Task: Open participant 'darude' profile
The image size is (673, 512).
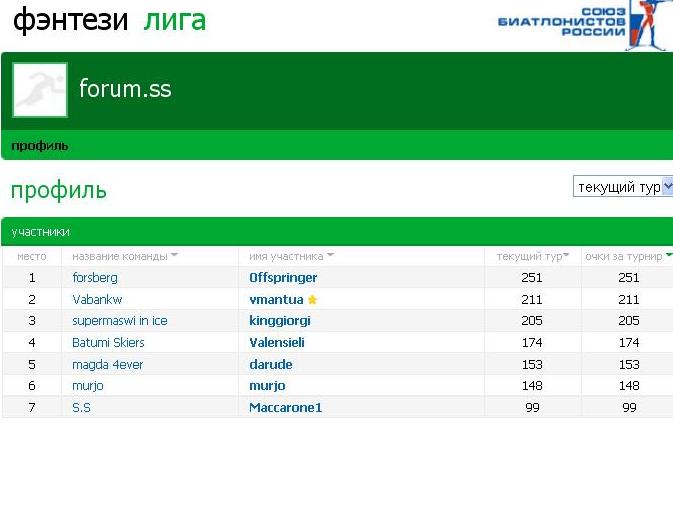Action: point(270,364)
